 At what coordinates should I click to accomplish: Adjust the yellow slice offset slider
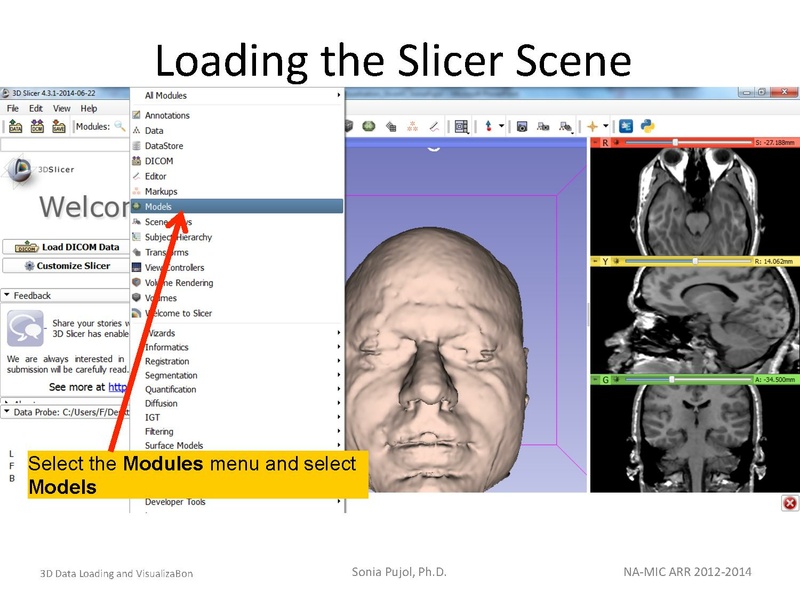pos(689,261)
